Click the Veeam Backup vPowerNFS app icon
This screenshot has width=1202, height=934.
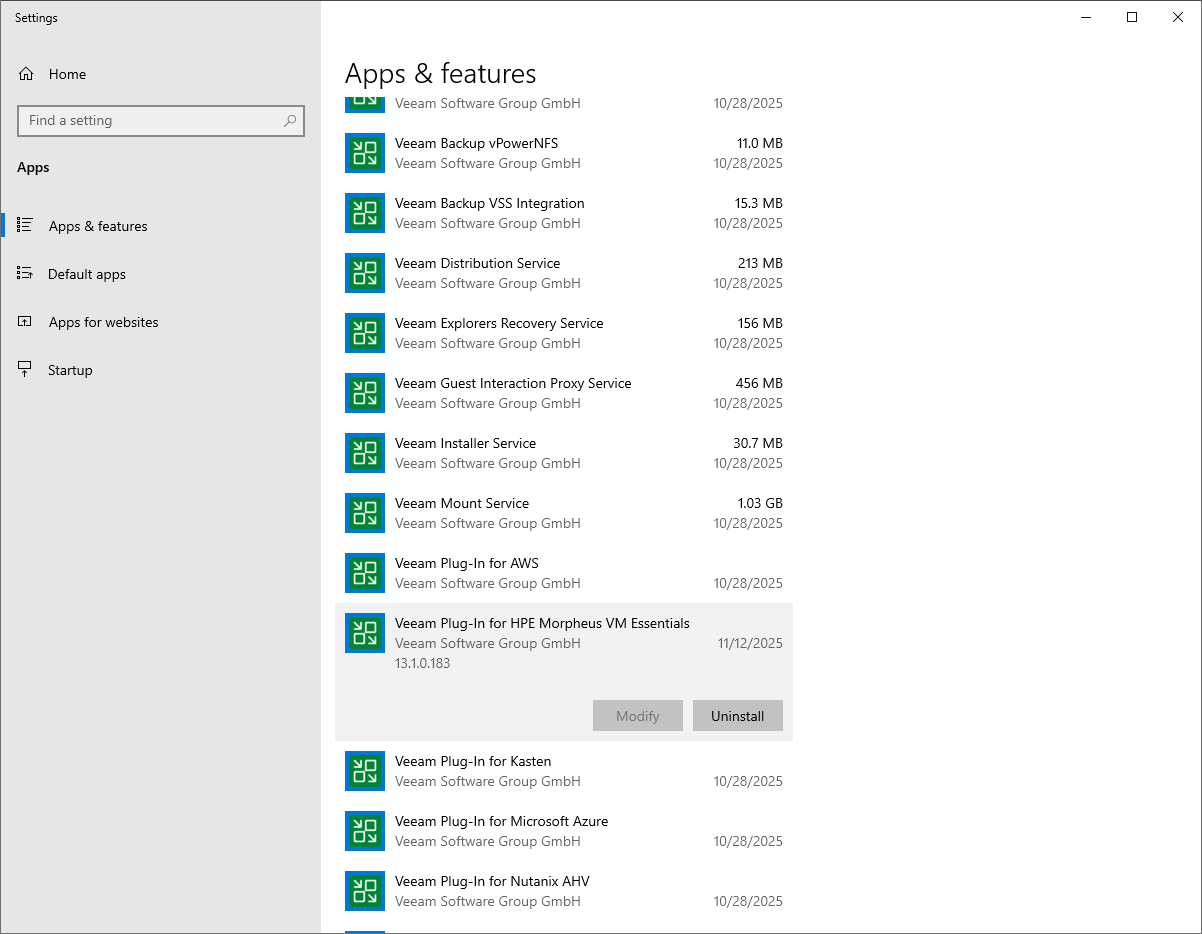click(364, 153)
